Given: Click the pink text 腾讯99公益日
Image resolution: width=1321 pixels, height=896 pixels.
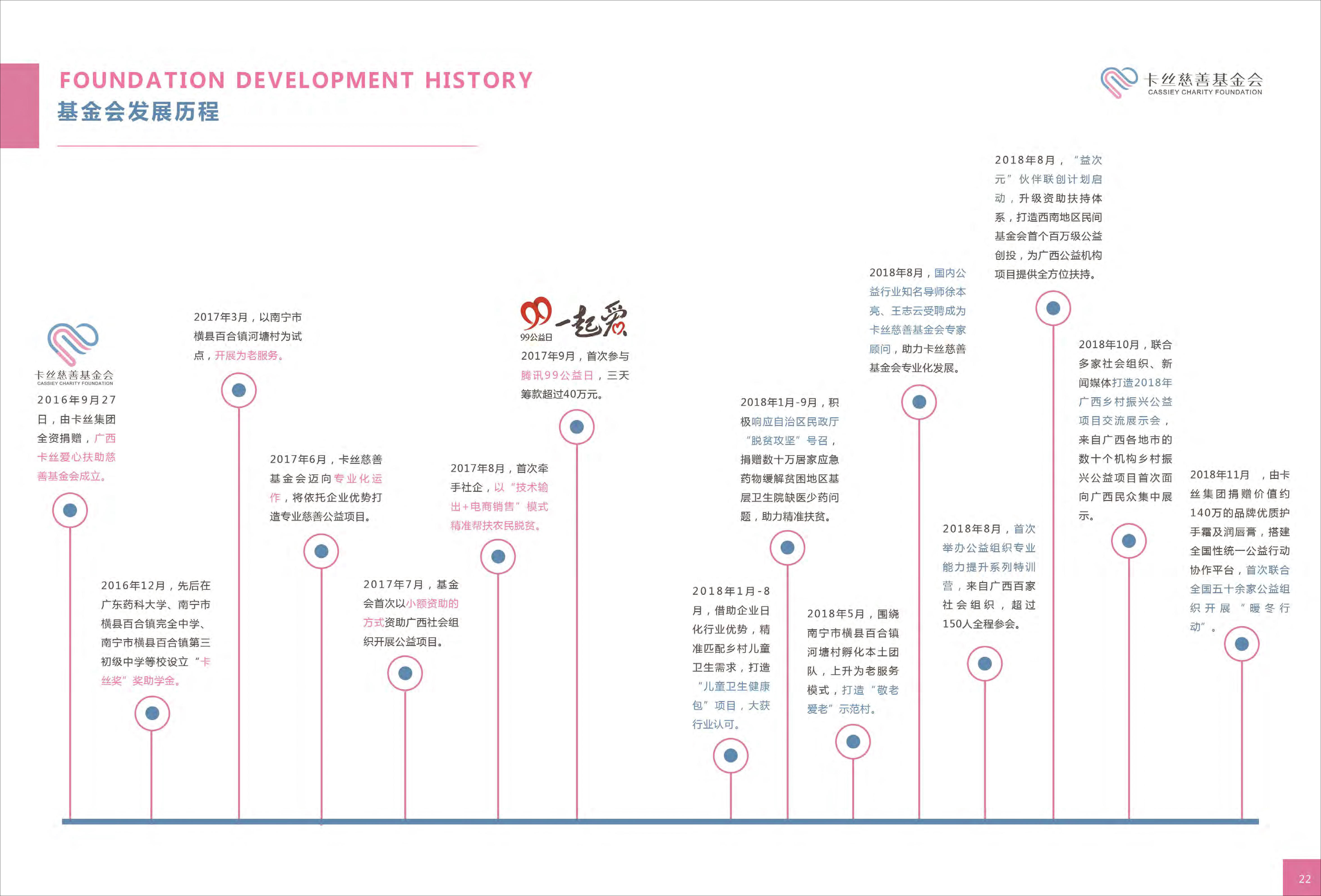Looking at the screenshot, I should 557,376.
